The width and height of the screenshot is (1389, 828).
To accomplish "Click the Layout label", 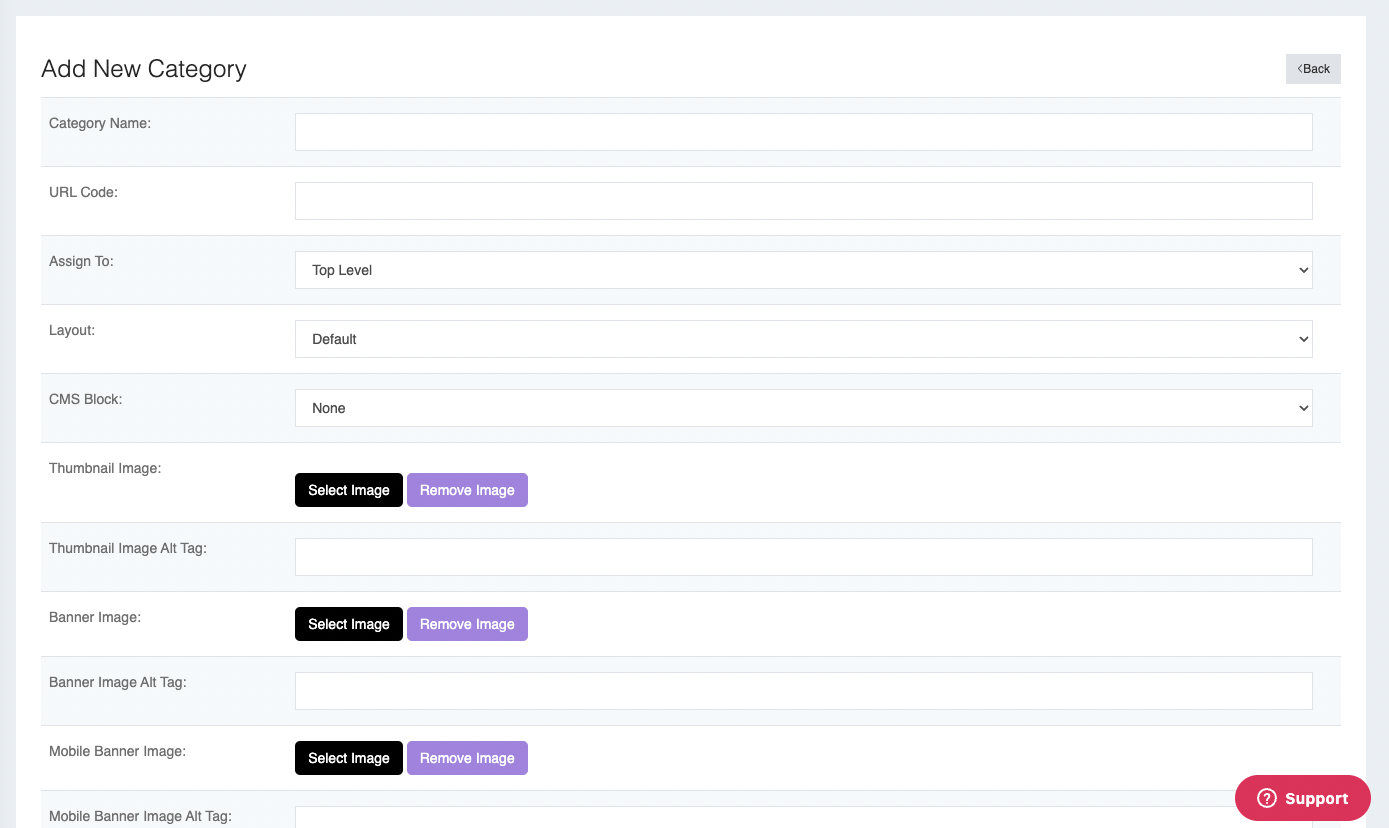I will [72, 330].
